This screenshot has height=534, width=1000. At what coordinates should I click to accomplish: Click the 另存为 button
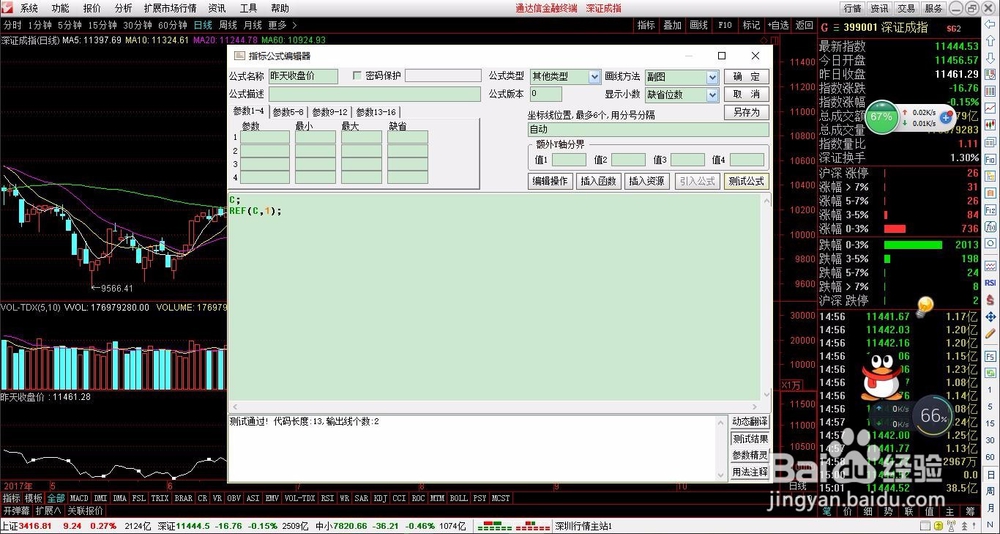pos(746,112)
